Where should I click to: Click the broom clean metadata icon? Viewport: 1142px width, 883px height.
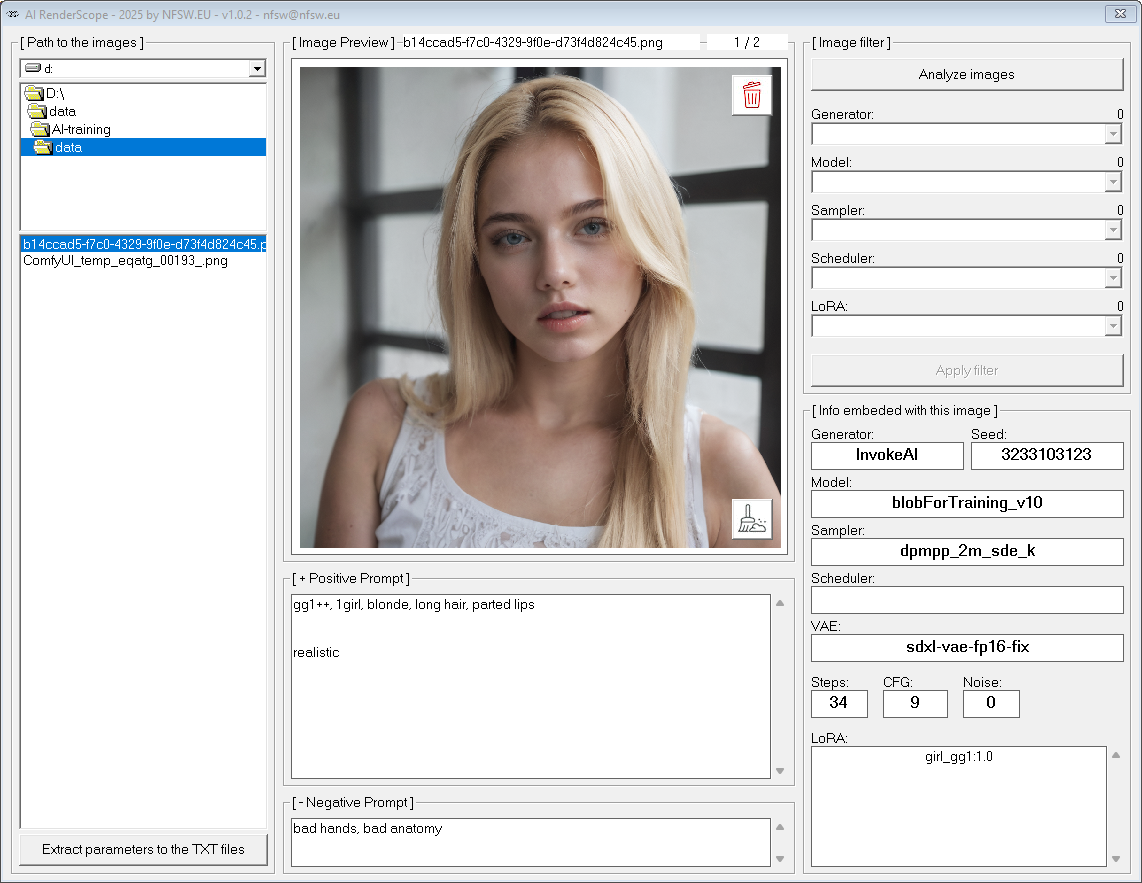coord(751,518)
